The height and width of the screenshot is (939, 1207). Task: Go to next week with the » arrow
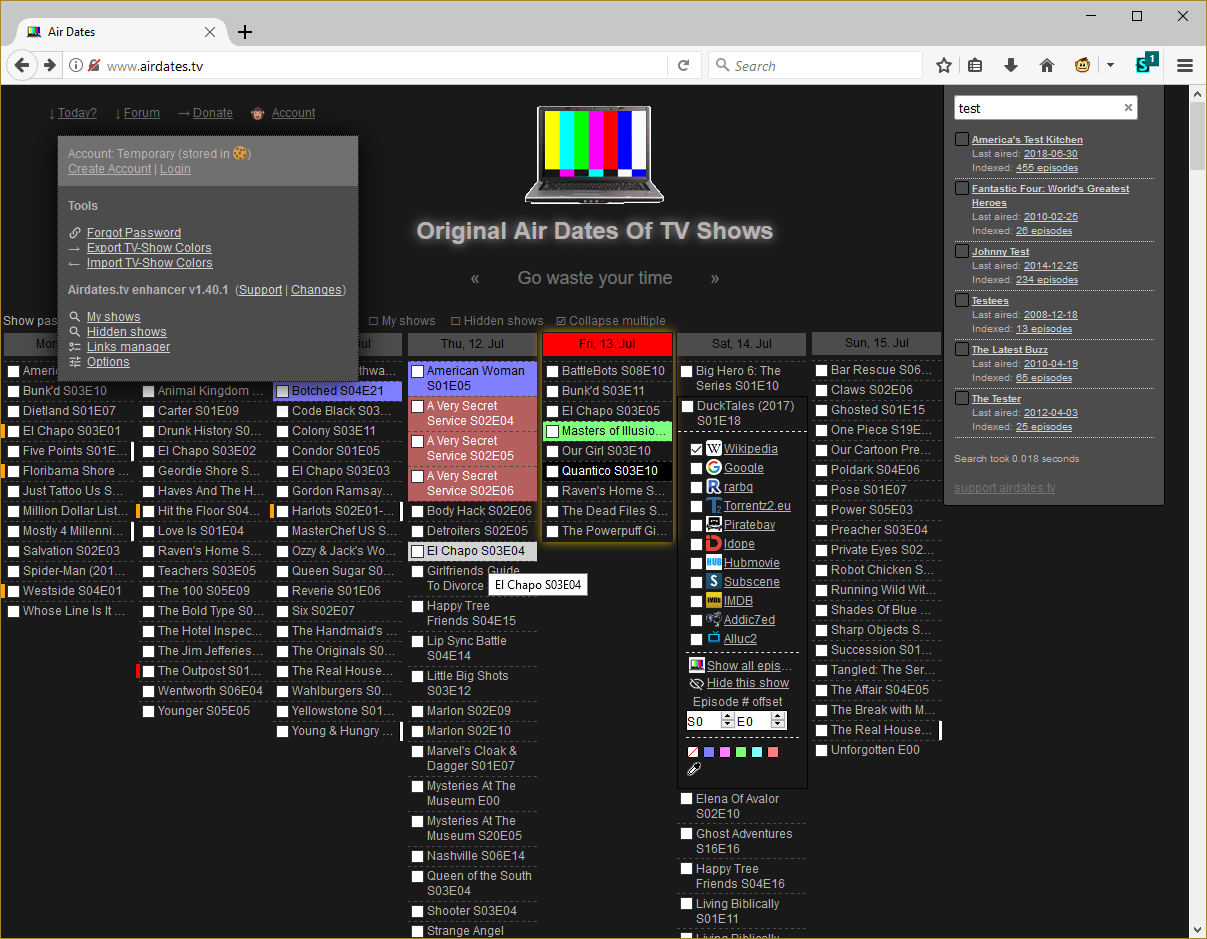click(714, 278)
